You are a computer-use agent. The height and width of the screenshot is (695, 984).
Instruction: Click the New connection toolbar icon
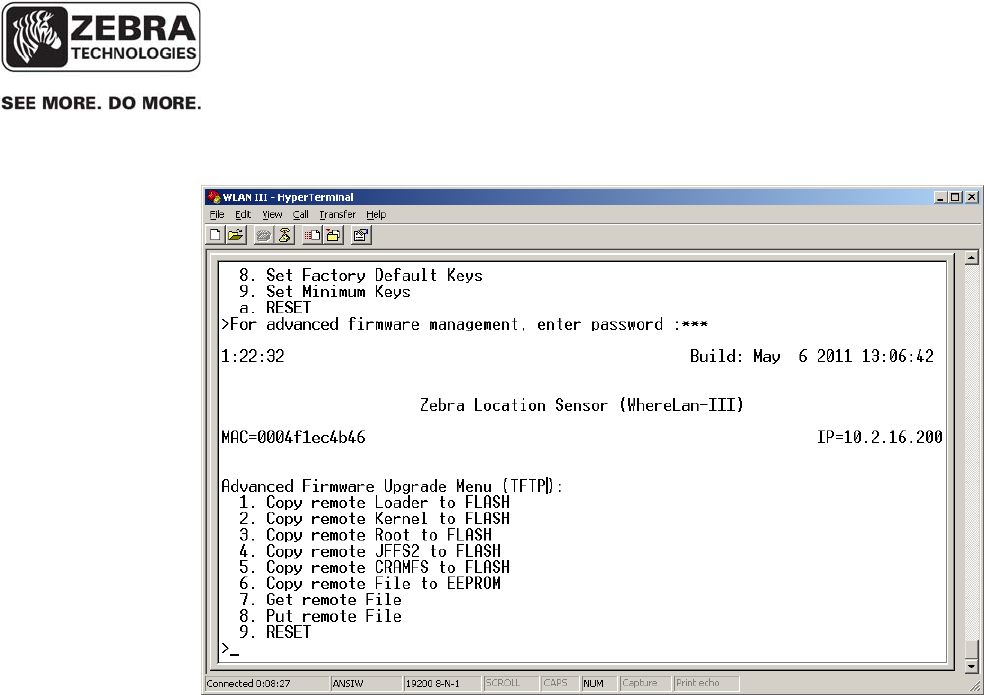pyautogui.click(x=215, y=235)
